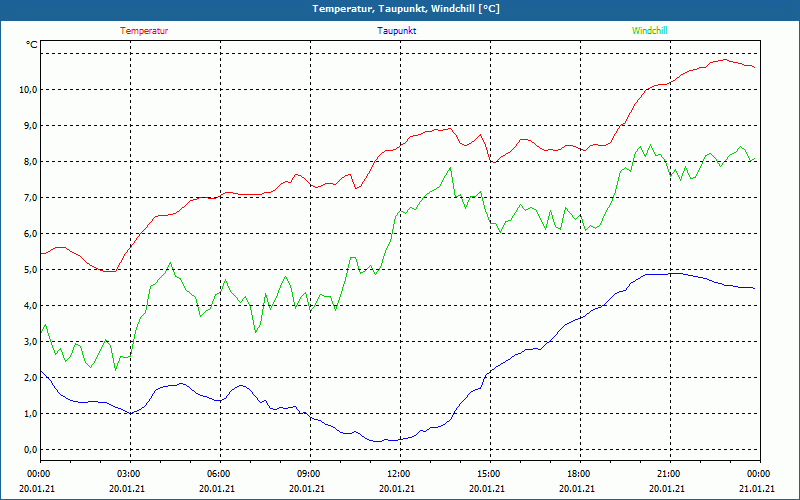Click the '00:00' time label above 20.01.21

click(37, 474)
